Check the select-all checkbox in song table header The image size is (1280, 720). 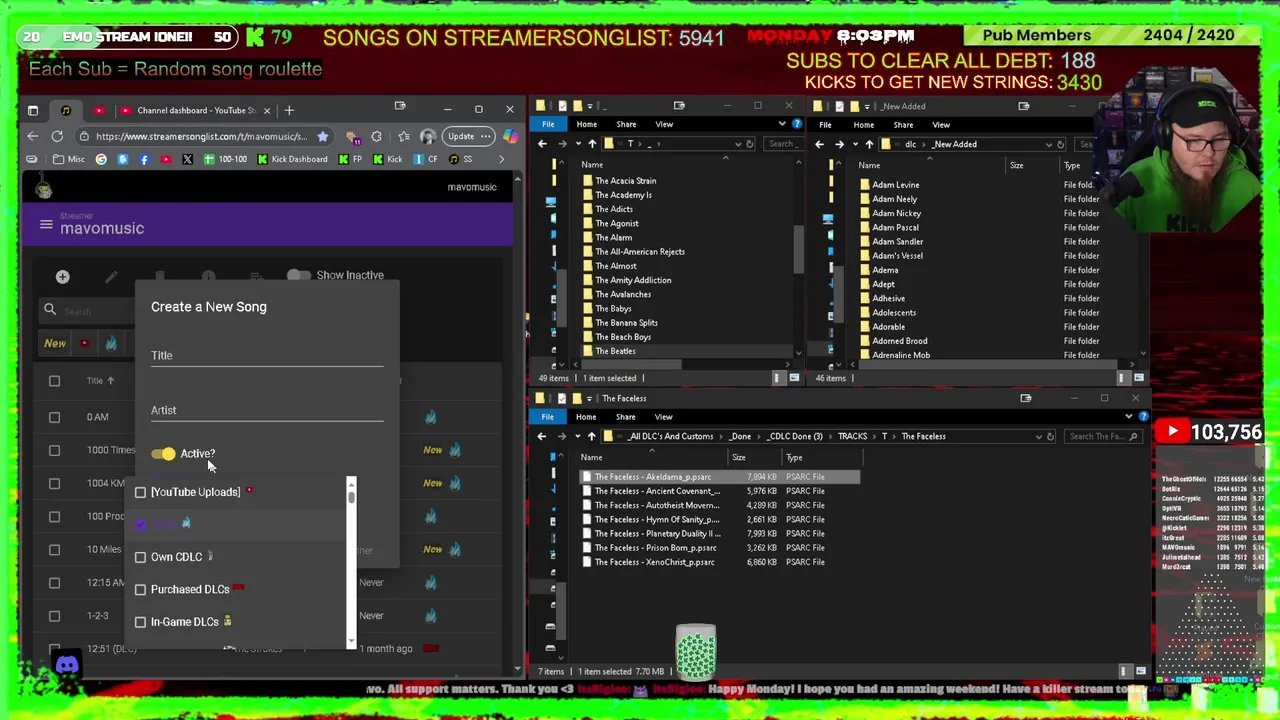(54, 381)
